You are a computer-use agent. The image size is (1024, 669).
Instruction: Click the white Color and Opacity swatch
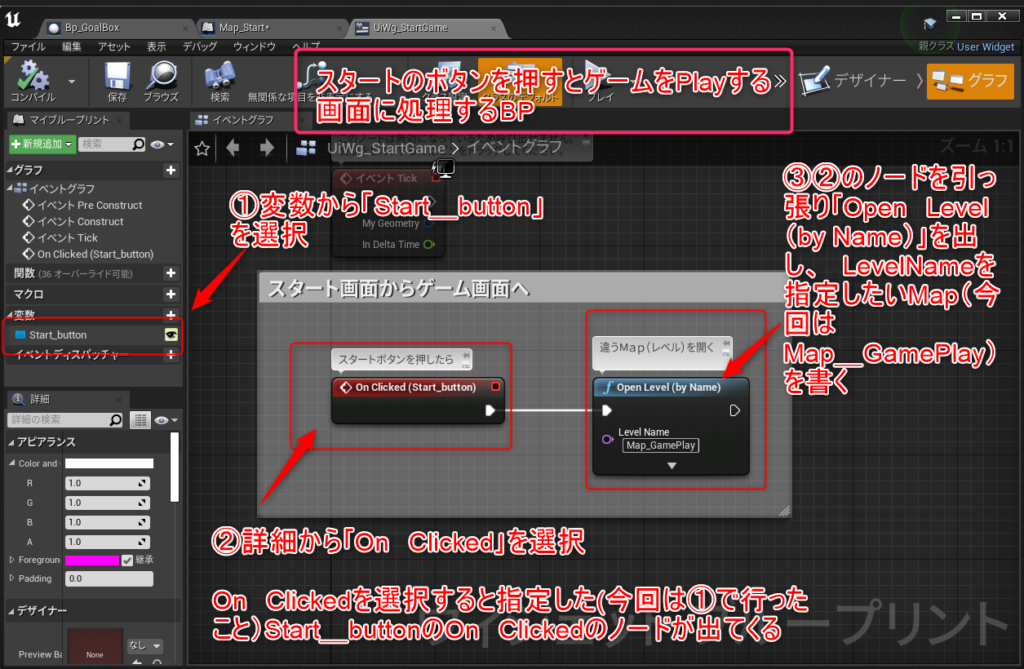[x=109, y=464]
